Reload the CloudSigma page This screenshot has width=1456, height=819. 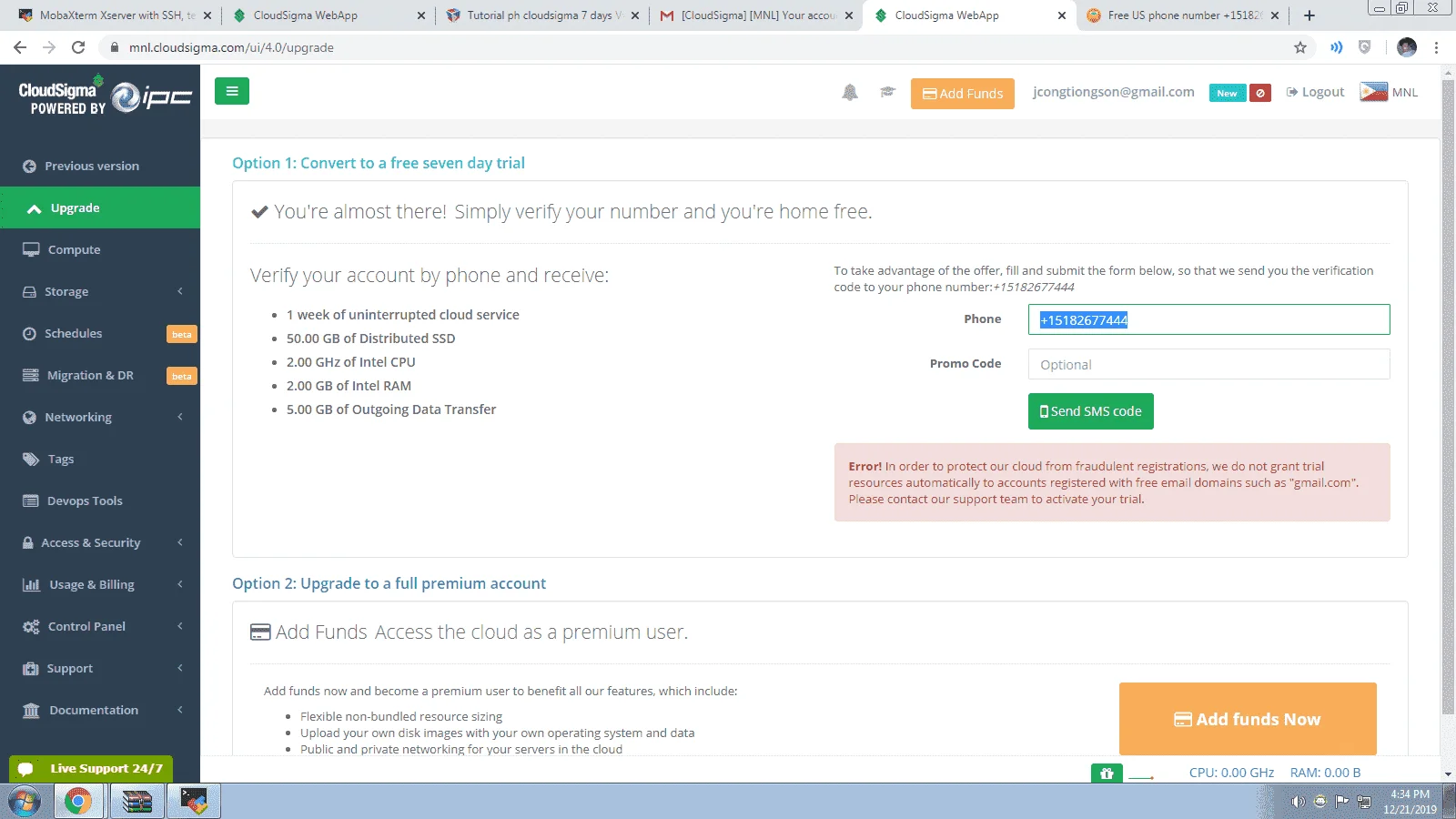(78, 47)
